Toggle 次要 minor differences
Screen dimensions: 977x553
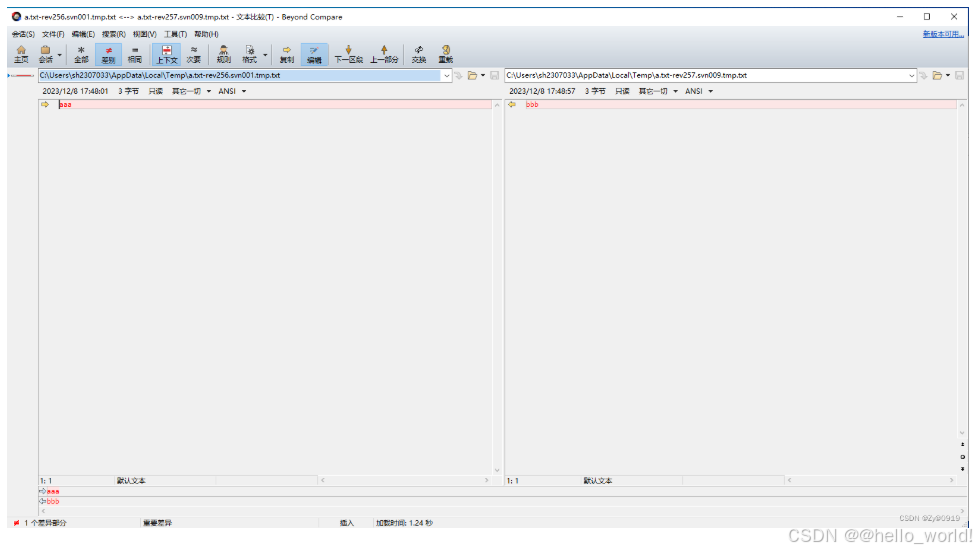pos(194,54)
